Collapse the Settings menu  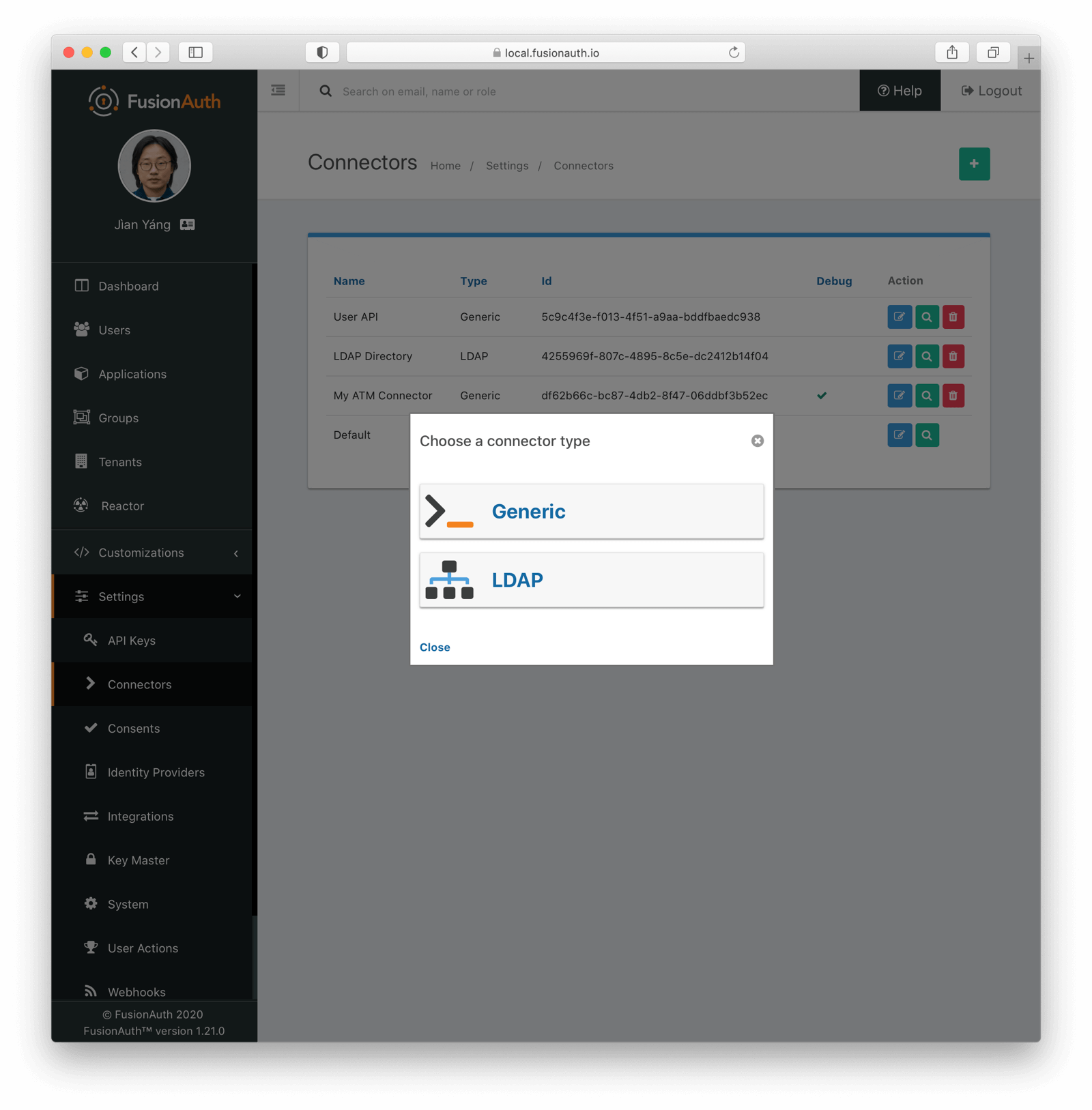coord(152,596)
